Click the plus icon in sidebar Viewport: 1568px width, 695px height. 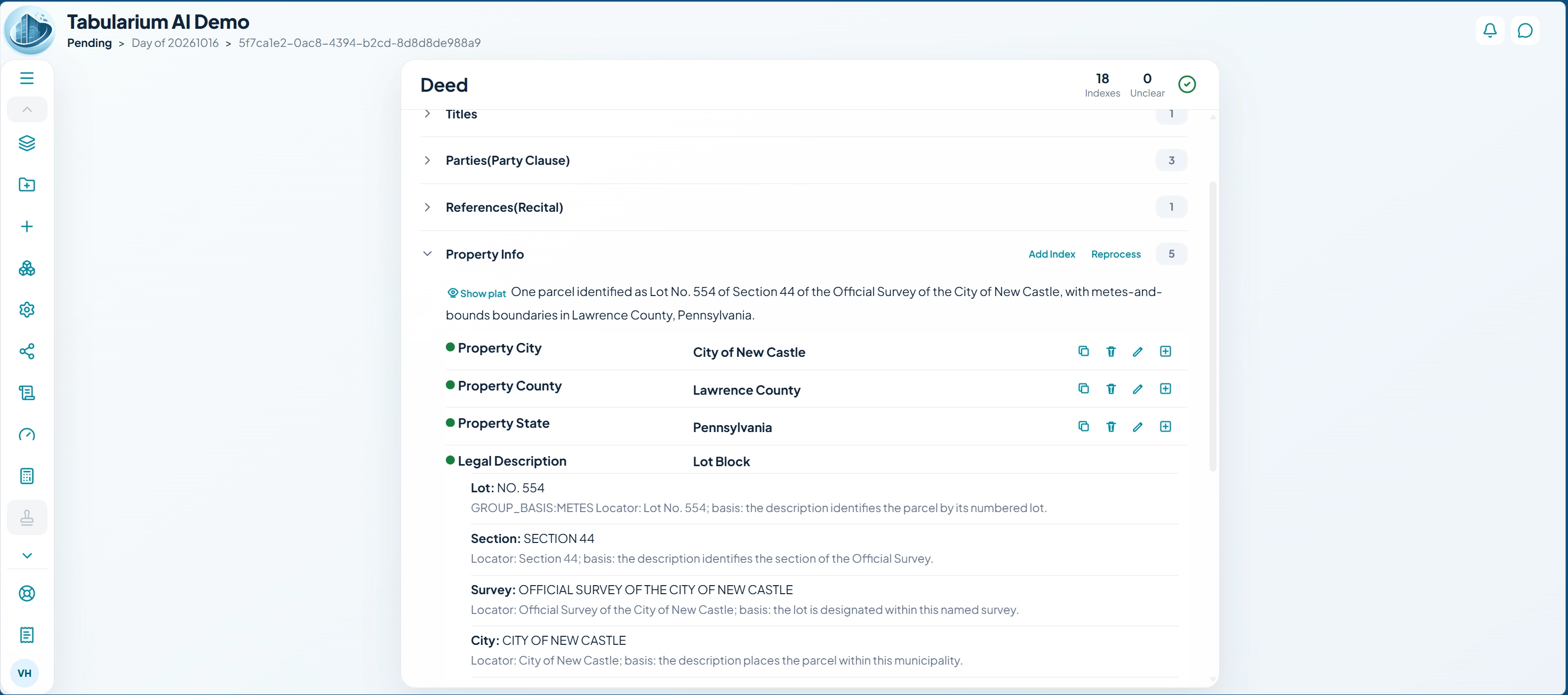(27, 226)
